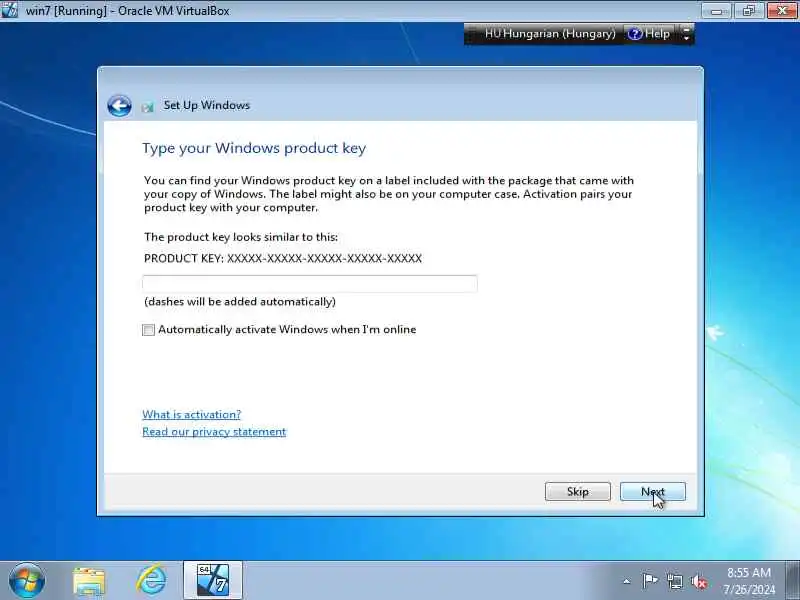Viewport: 800px width, 600px height.
Task: Minimize the VirtualBox window
Action: pos(716,11)
